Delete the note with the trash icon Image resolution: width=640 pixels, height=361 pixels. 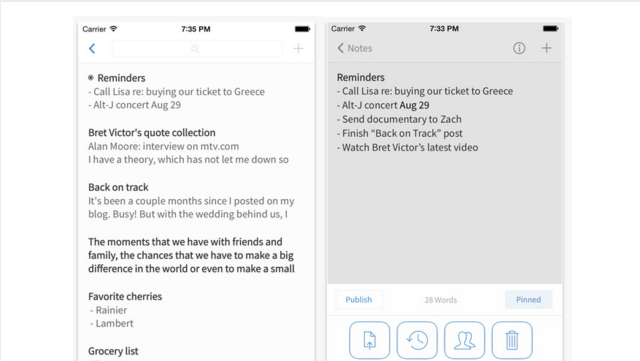[x=512, y=340]
